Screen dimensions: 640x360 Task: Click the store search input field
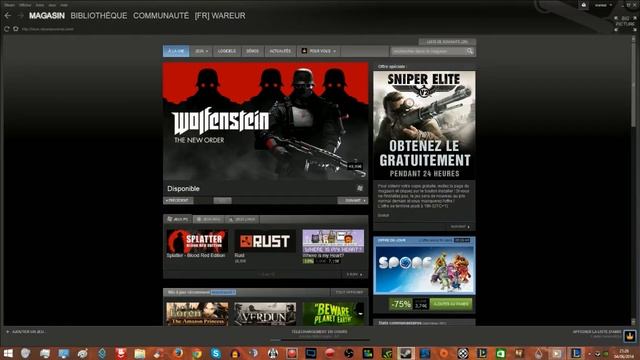pyautogui.click(x=429, y=51)
